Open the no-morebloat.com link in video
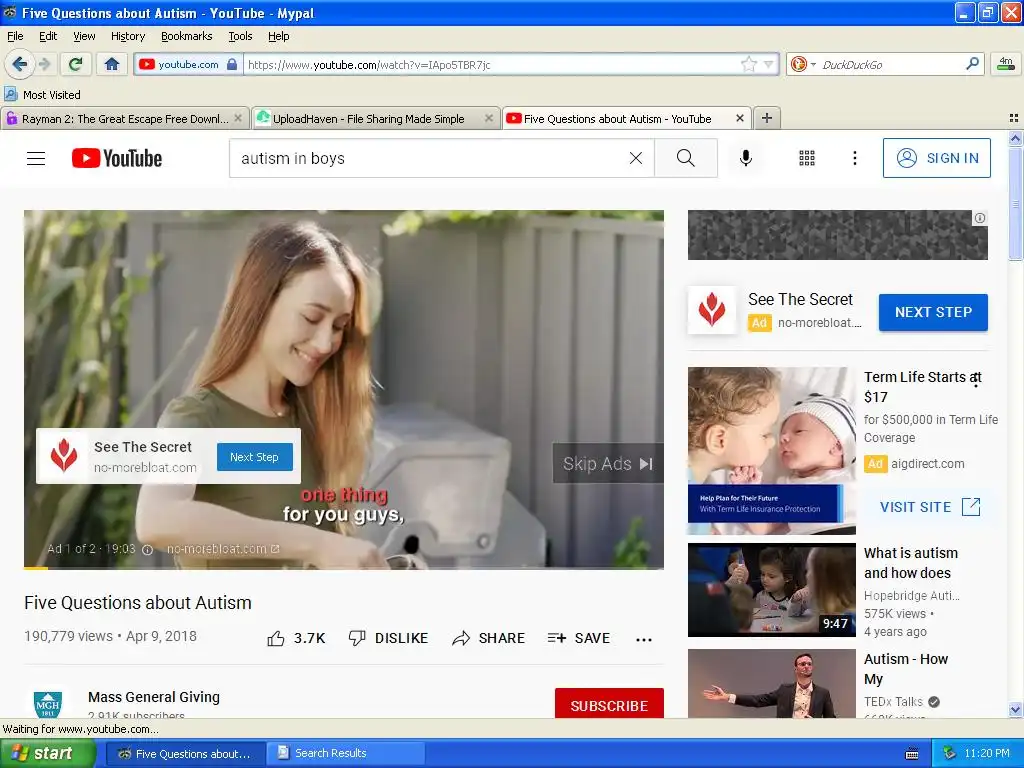This screenshot has height=768, width=1024. (x=223, y=549)
